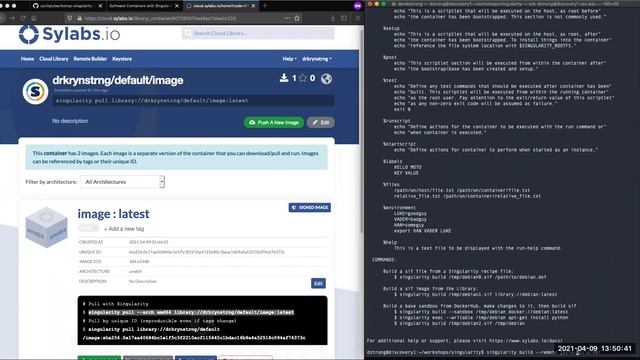Click the sylabs.io docs URL in terminal

(526, 340)
